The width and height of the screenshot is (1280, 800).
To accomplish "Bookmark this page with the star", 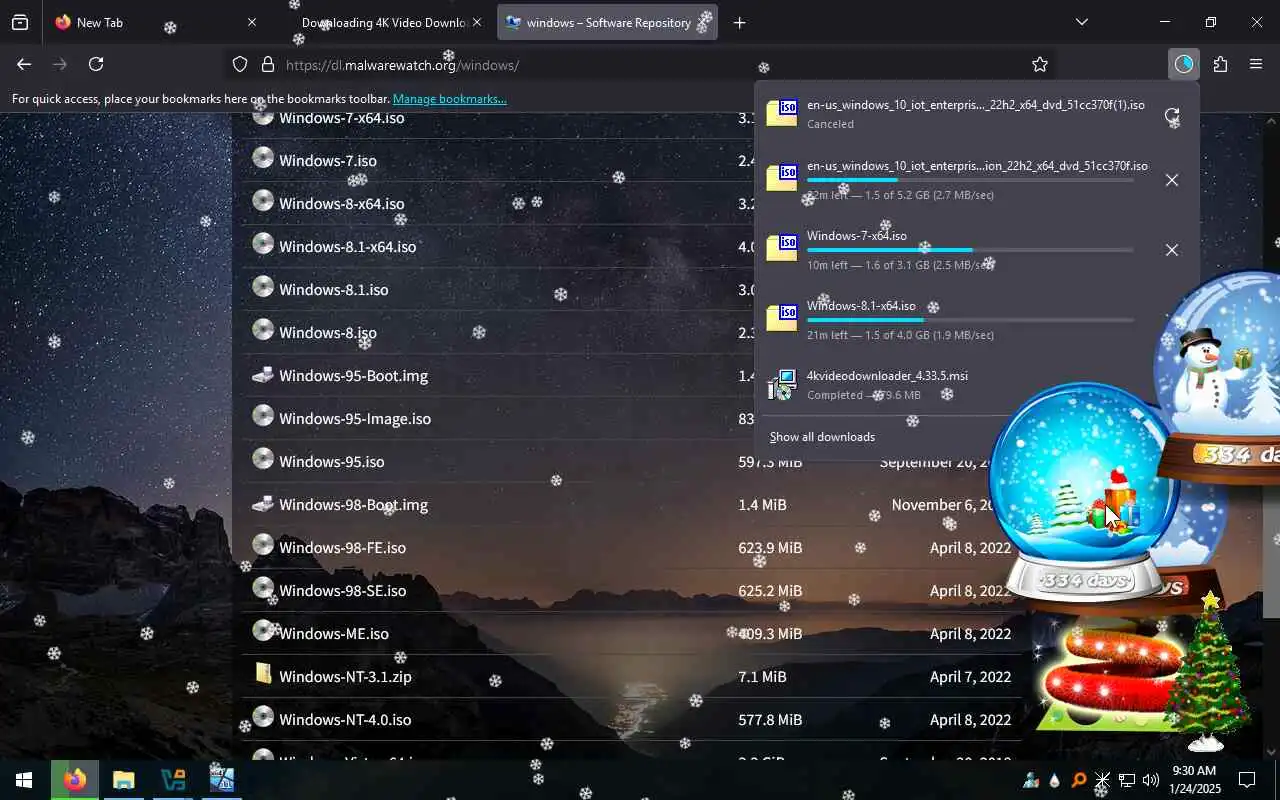I will point(1040,64).
